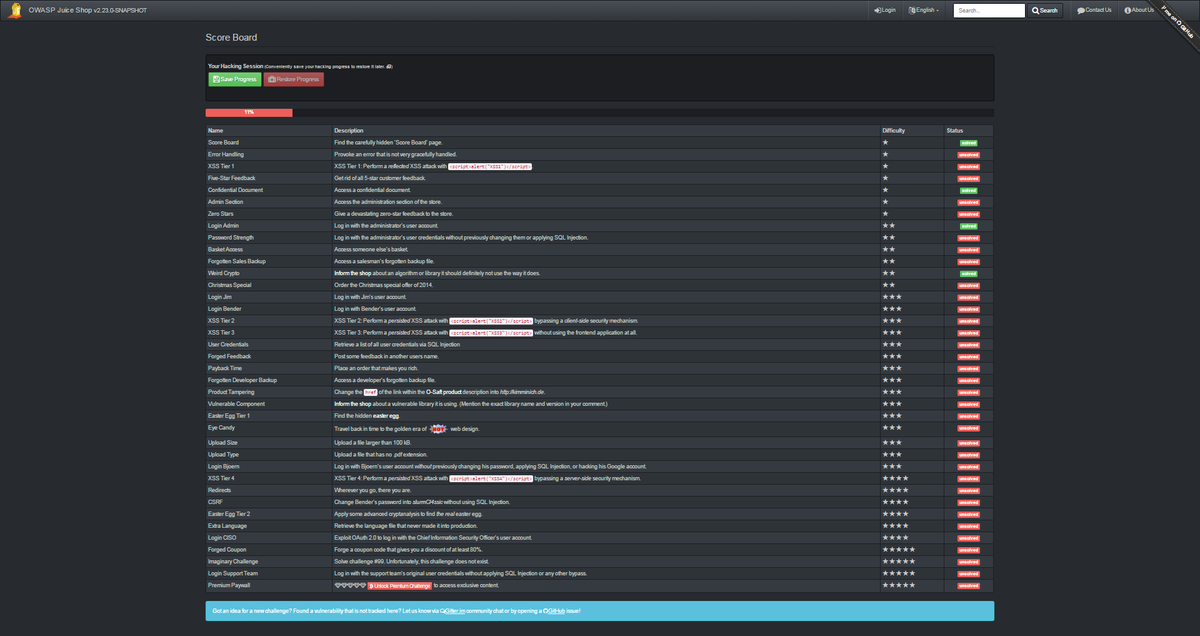
Task: Click the Juice Shop logo icon
Action: coord(17,11)
